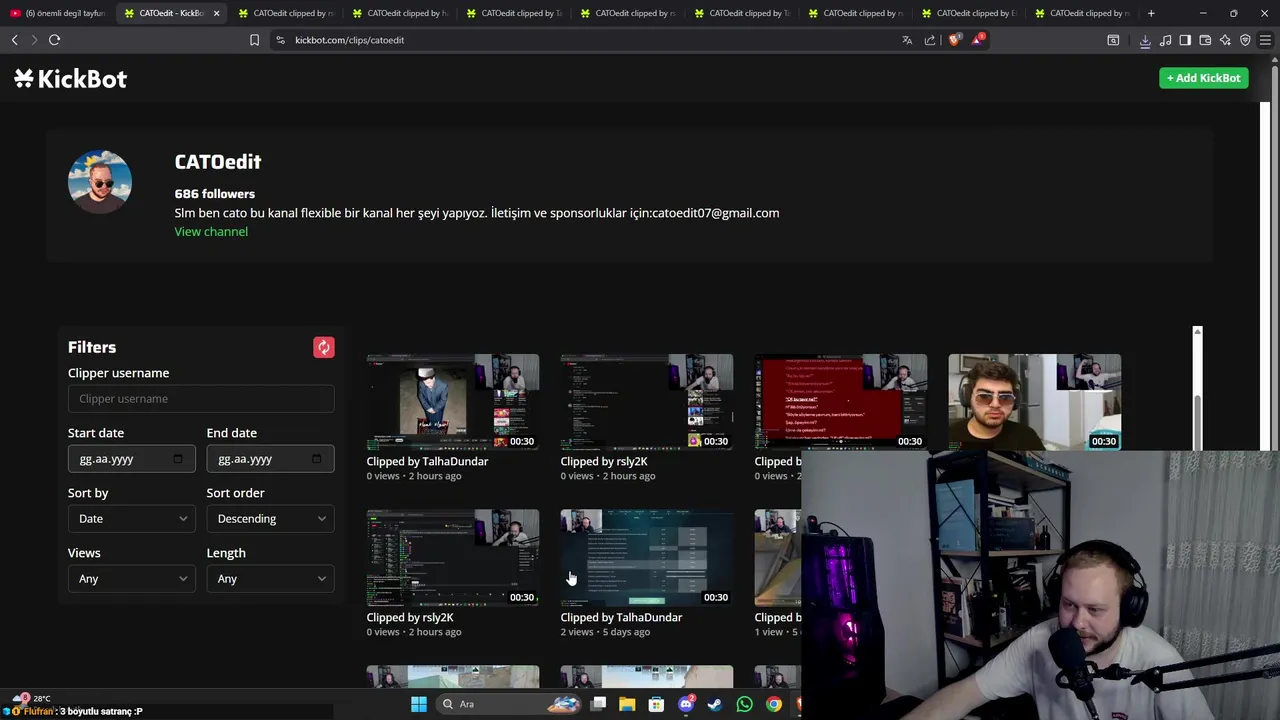Open the Sort order Descending dropdown
The height and width of the screenshot is (720, 1280).
coord(270,518)
